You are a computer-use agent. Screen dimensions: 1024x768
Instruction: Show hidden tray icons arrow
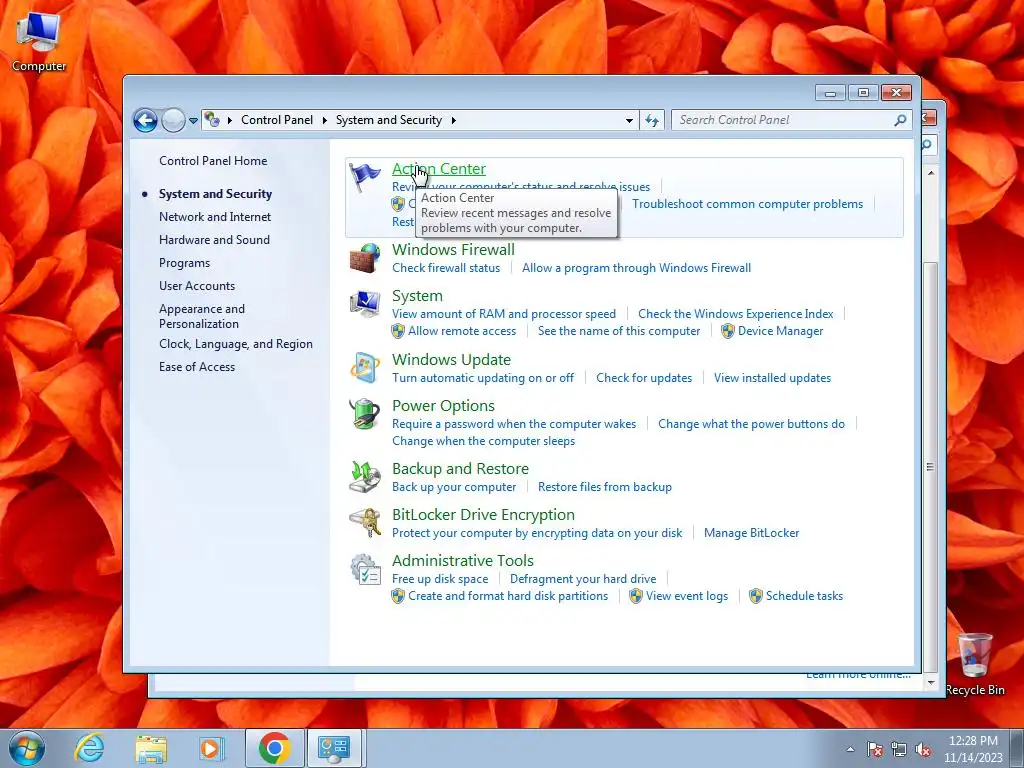click(x=850, y=749)
